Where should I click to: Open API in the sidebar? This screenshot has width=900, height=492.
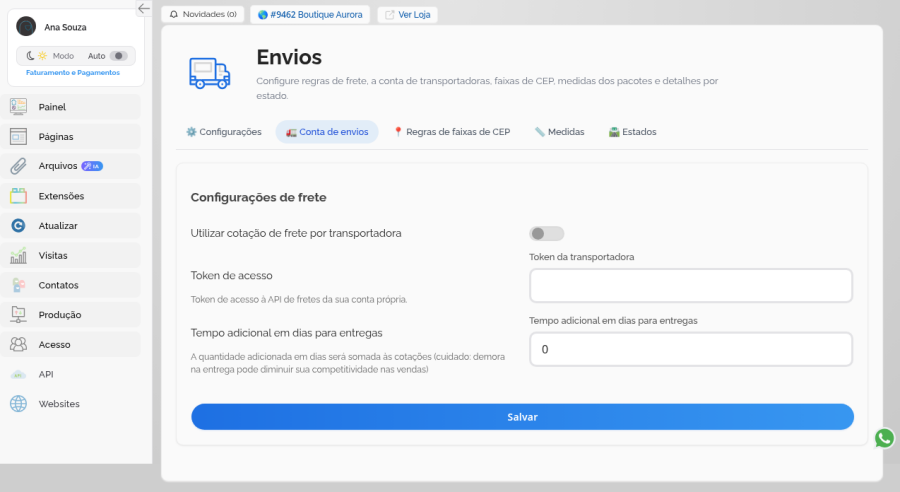[x=71, y=374]
